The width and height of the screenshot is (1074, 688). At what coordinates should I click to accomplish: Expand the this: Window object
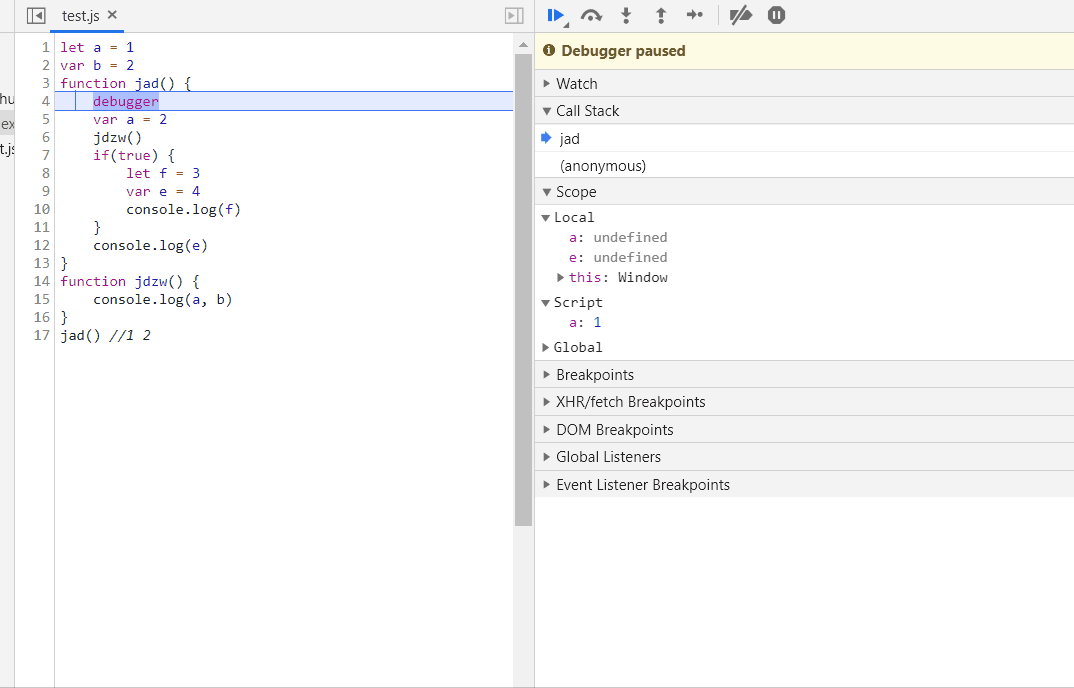pyautogui.click(x=560, y=278)
